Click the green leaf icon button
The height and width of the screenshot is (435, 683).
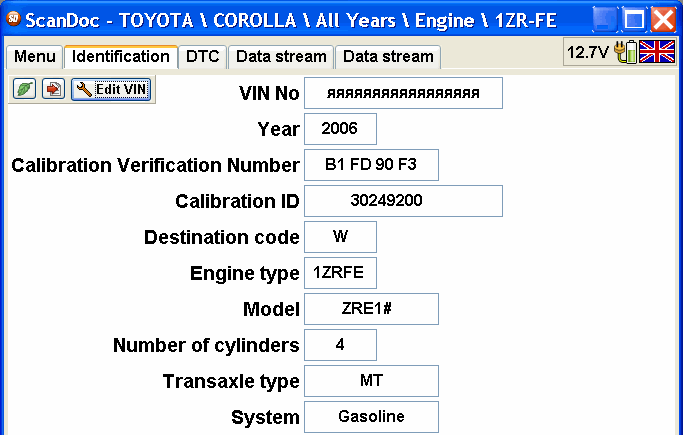(24, 89)
